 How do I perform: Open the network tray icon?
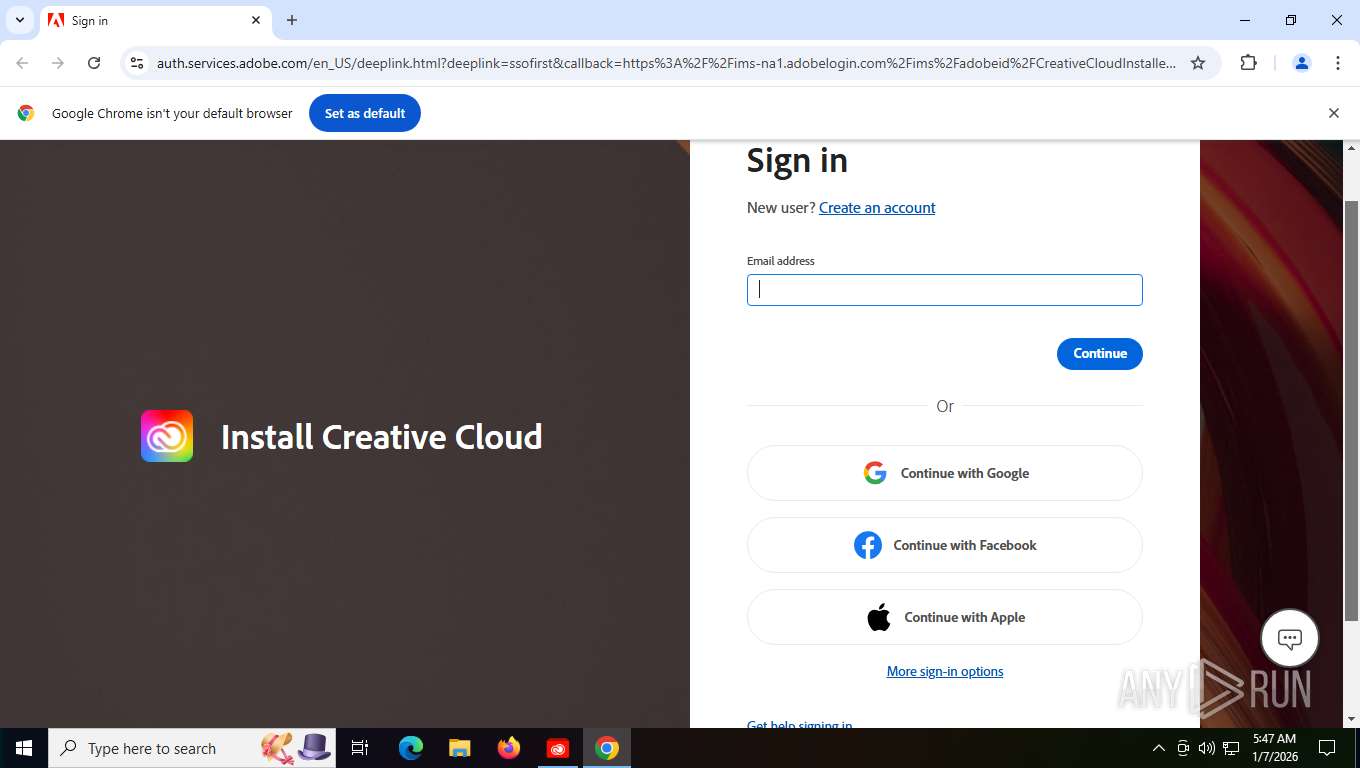(1231, 748)
